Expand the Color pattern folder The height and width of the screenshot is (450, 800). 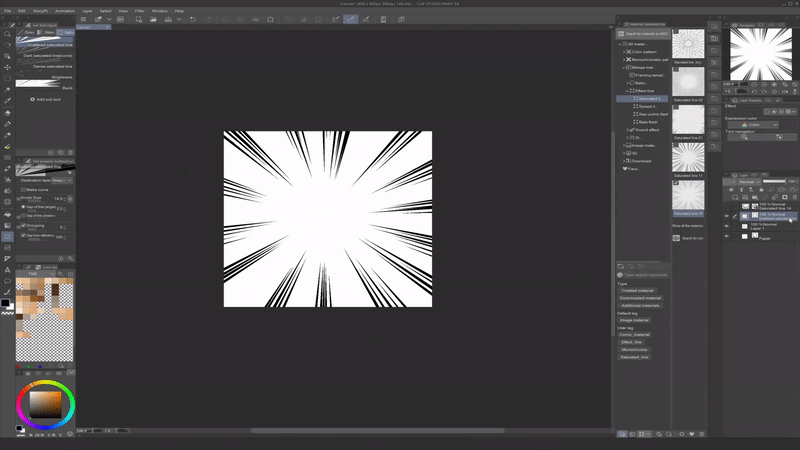pos(623,52)
